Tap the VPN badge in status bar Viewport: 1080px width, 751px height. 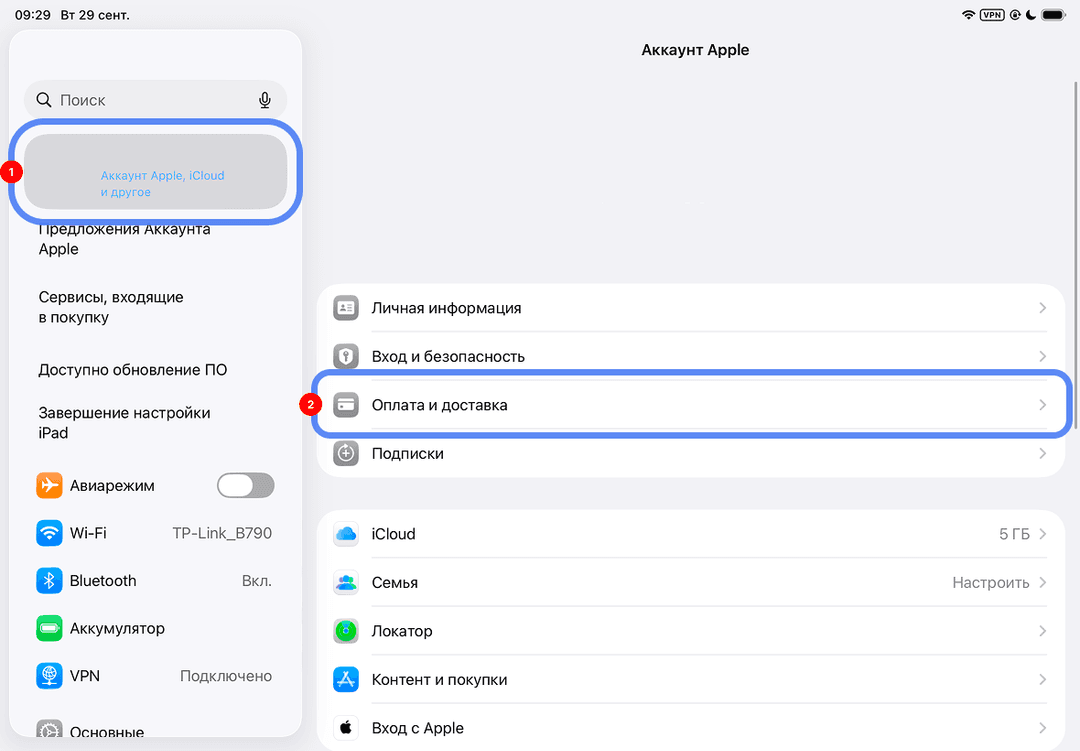click(992, 15)
